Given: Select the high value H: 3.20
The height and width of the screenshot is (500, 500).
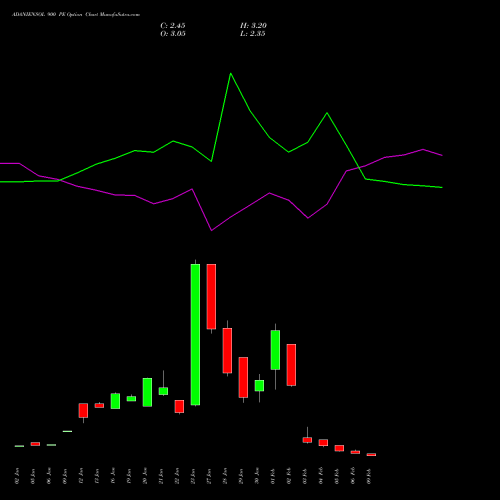Looking at the screenshot, I should (x=253, y=26).
